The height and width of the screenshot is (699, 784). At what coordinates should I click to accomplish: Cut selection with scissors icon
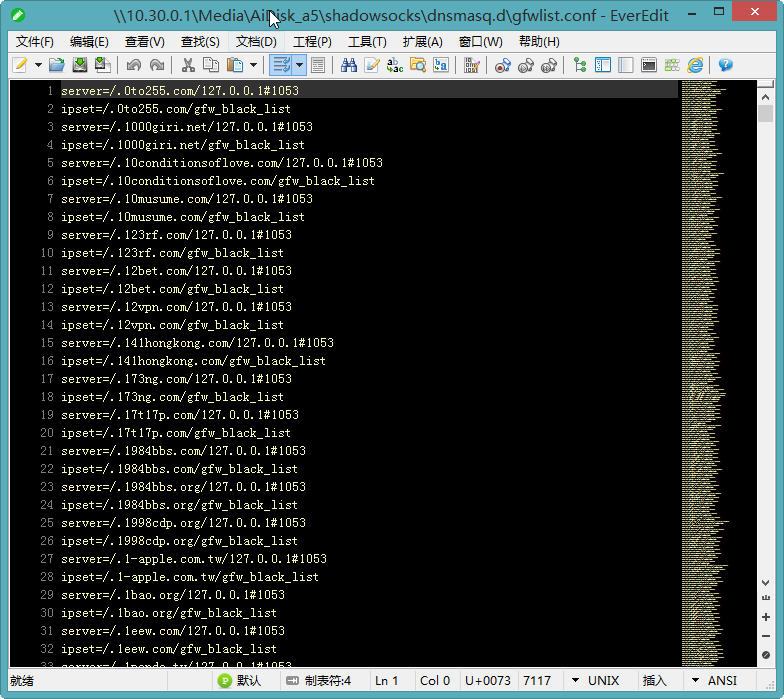pyautogui.click(x=188, y=65)
